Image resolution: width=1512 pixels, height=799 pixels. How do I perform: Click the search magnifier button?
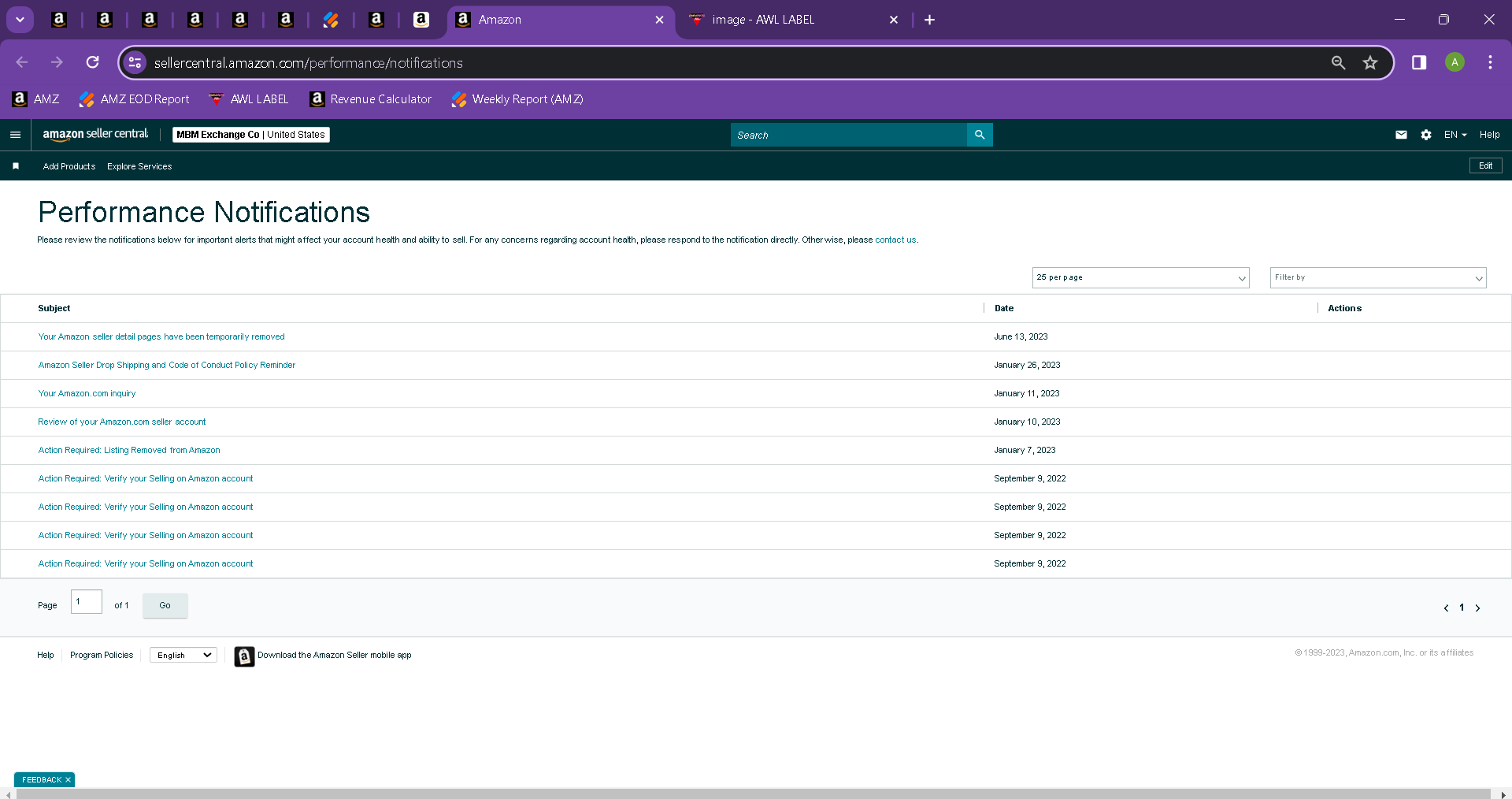980,135
